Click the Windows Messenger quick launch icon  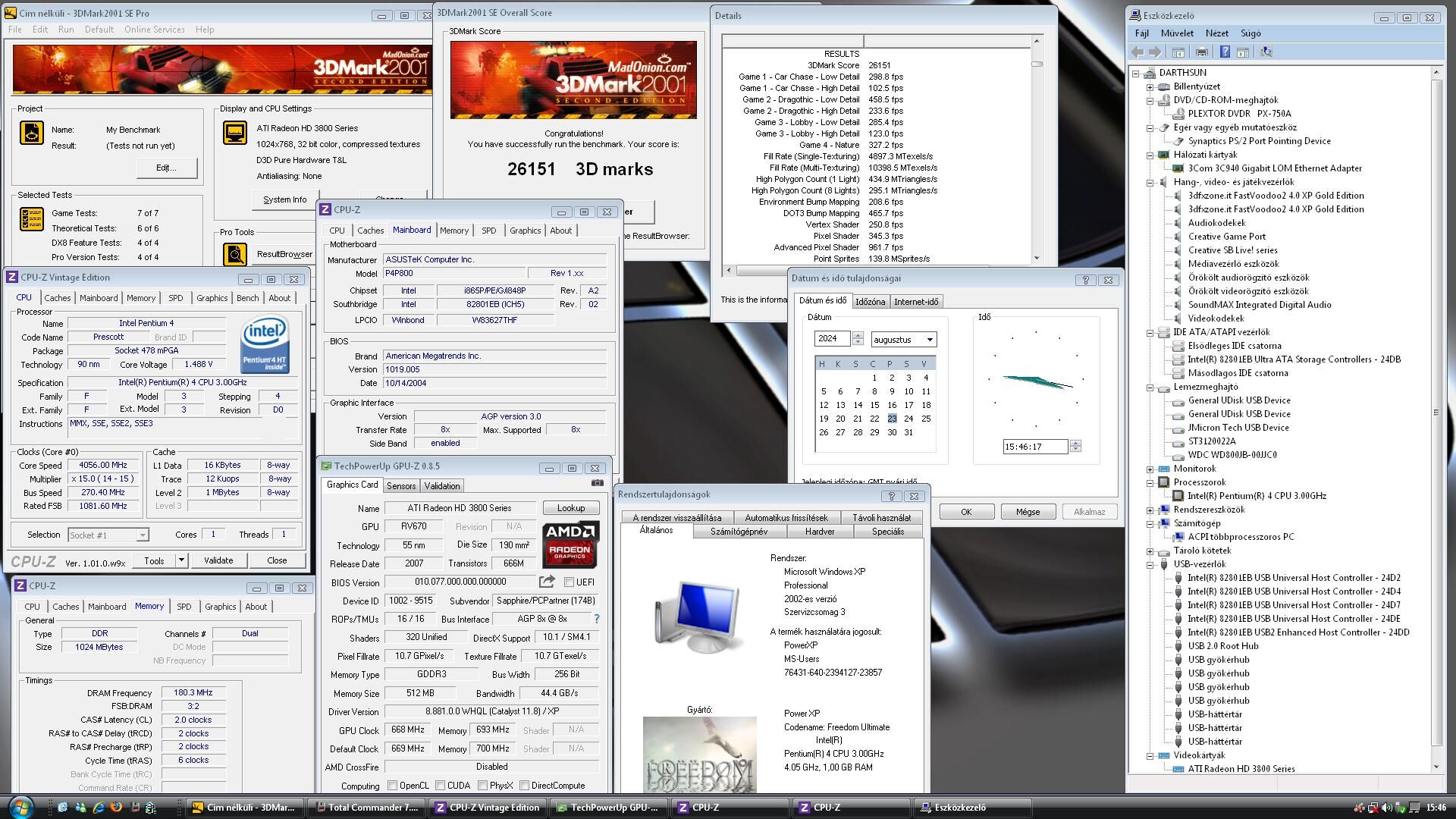80,808
